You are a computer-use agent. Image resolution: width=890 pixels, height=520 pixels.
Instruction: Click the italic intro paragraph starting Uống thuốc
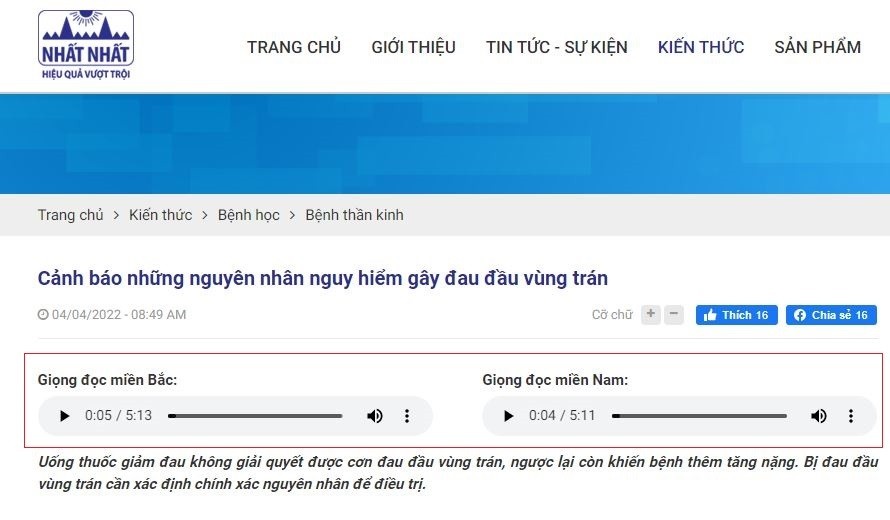(458, 473)
